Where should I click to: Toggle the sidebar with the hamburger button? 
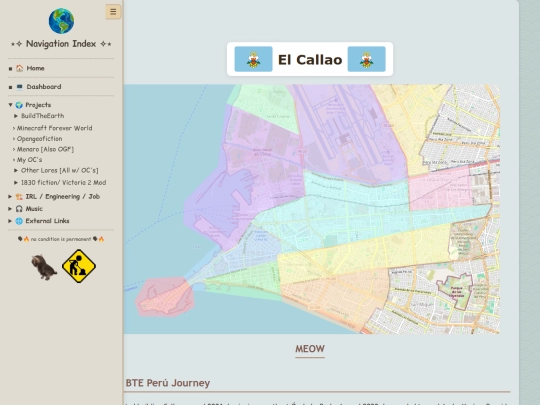(113, 12)
